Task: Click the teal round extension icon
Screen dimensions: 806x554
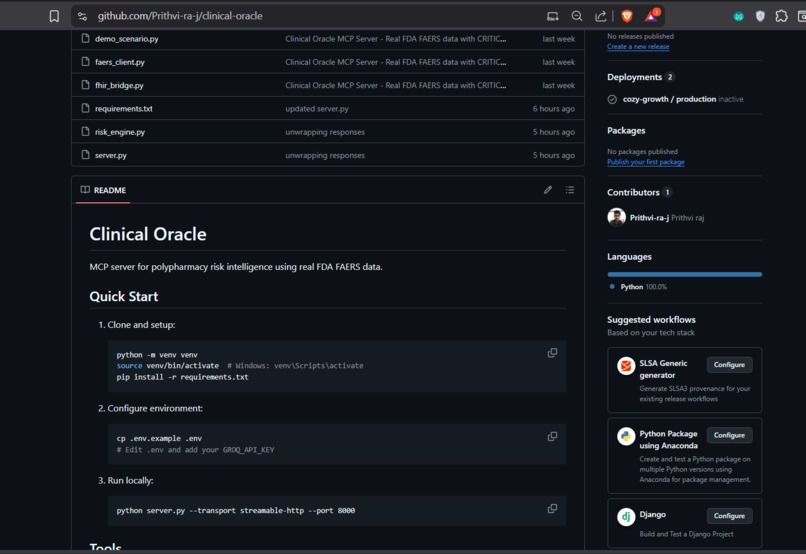Action: pyautogui.click(x=739, y=16)
